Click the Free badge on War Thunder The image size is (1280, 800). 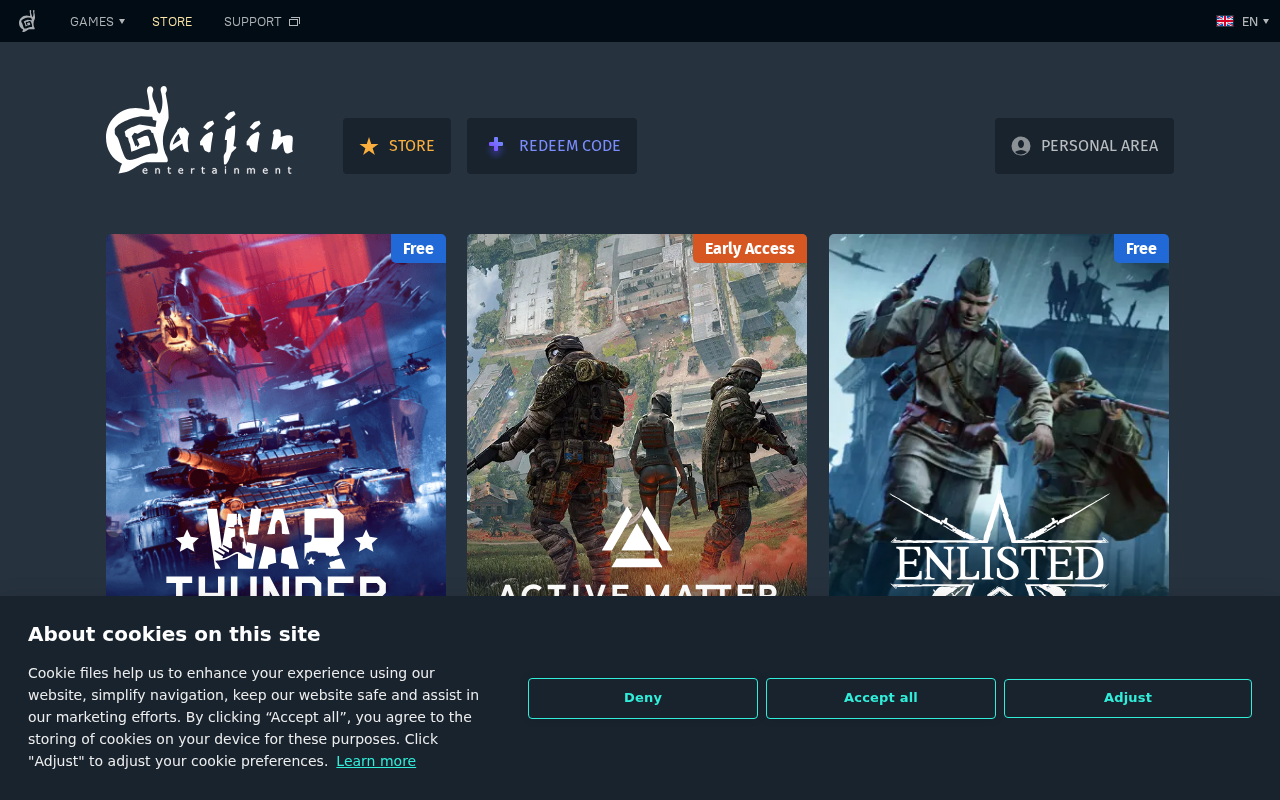pyautogui.click(x=418, y=249)
